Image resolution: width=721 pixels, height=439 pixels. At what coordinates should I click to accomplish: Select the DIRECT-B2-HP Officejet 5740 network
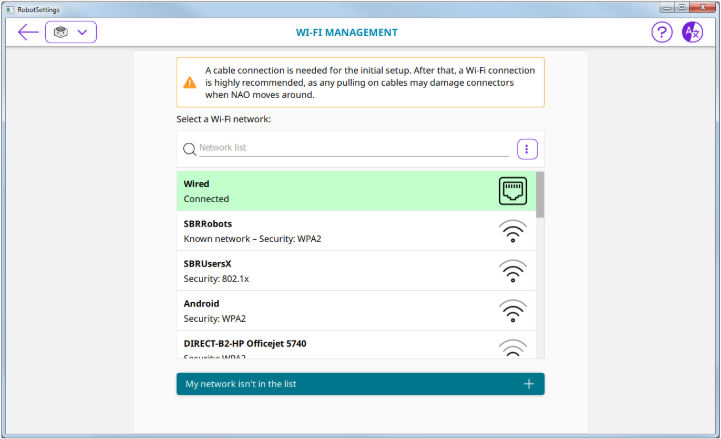(x=356, y=345)
